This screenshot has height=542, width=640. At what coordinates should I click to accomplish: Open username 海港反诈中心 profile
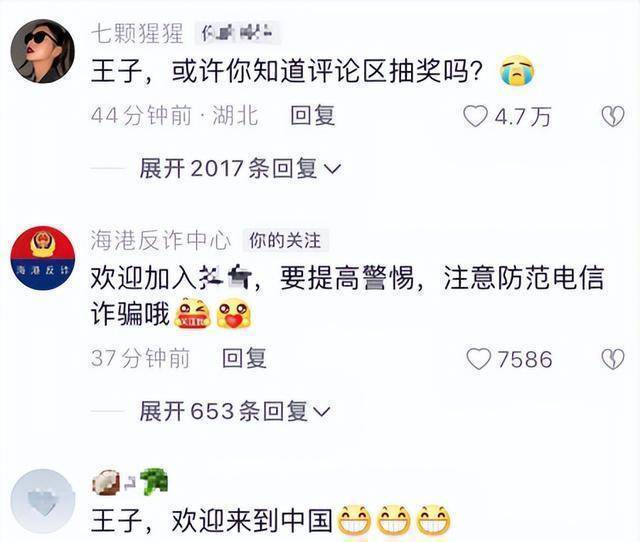[x=161, y=240]
